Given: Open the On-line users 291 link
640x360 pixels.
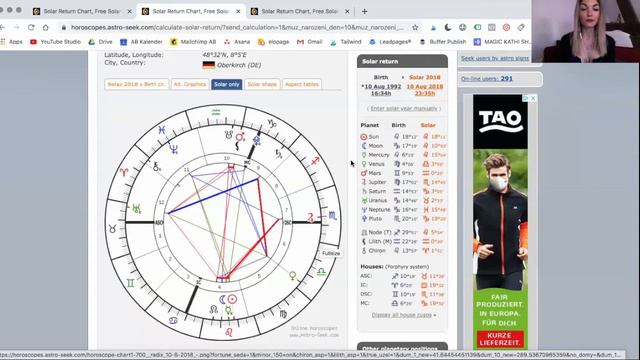Looking at the screenshot, I should click(487, 78).
